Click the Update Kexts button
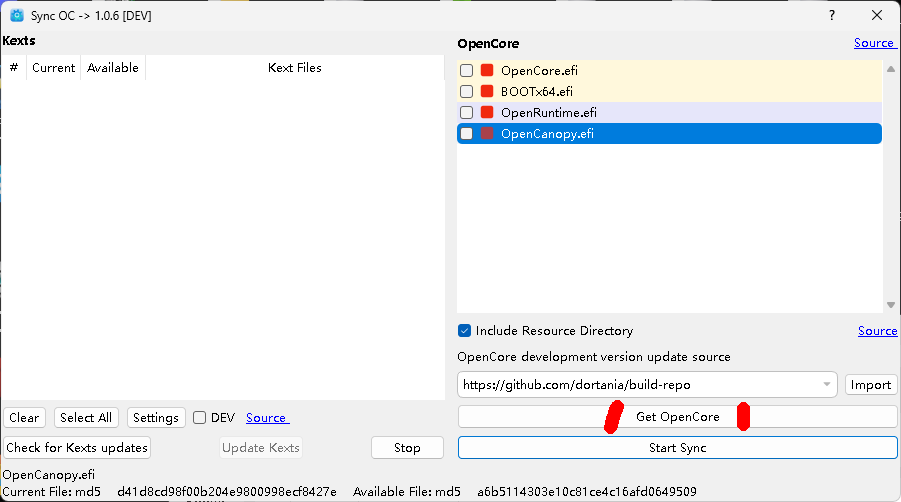 coord(261,447)
